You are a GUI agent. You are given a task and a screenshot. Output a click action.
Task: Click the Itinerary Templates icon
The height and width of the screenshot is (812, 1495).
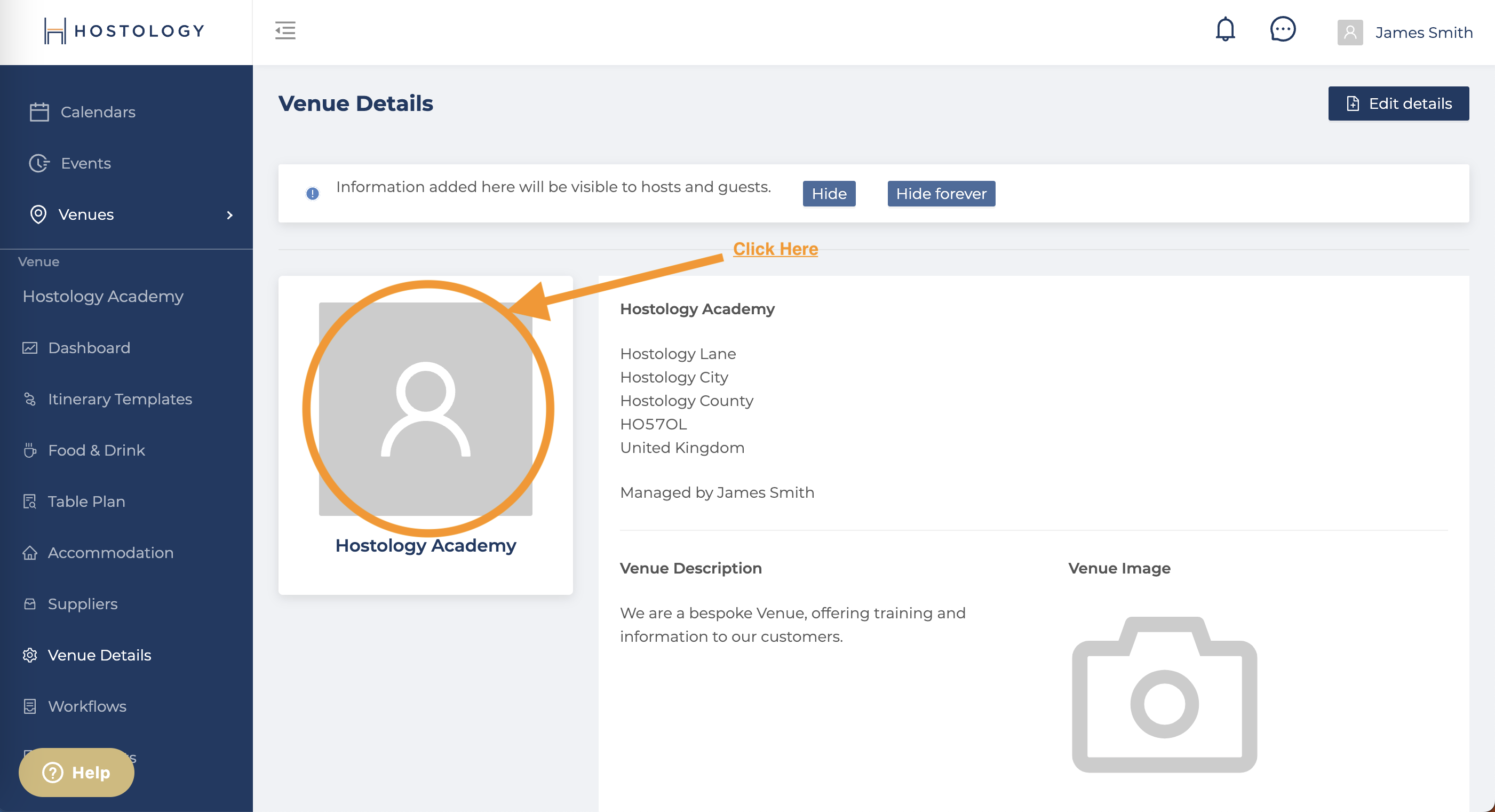29,399
